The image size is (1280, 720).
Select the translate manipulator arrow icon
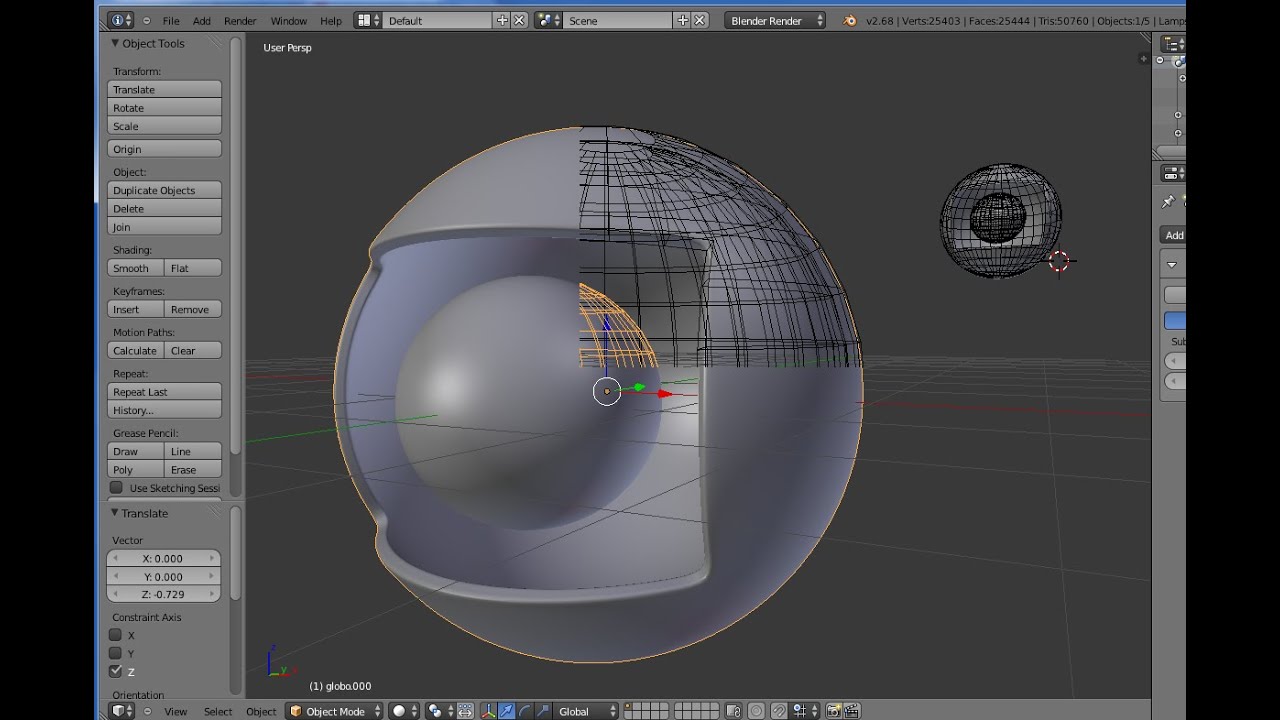click(x=506, y=711)
